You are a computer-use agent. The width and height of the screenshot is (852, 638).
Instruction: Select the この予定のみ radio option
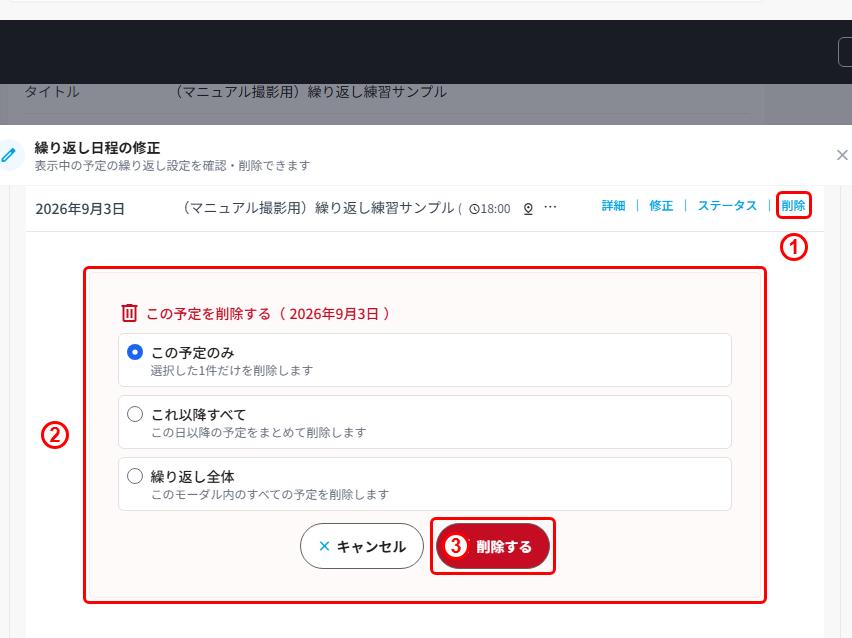[135, 352]
